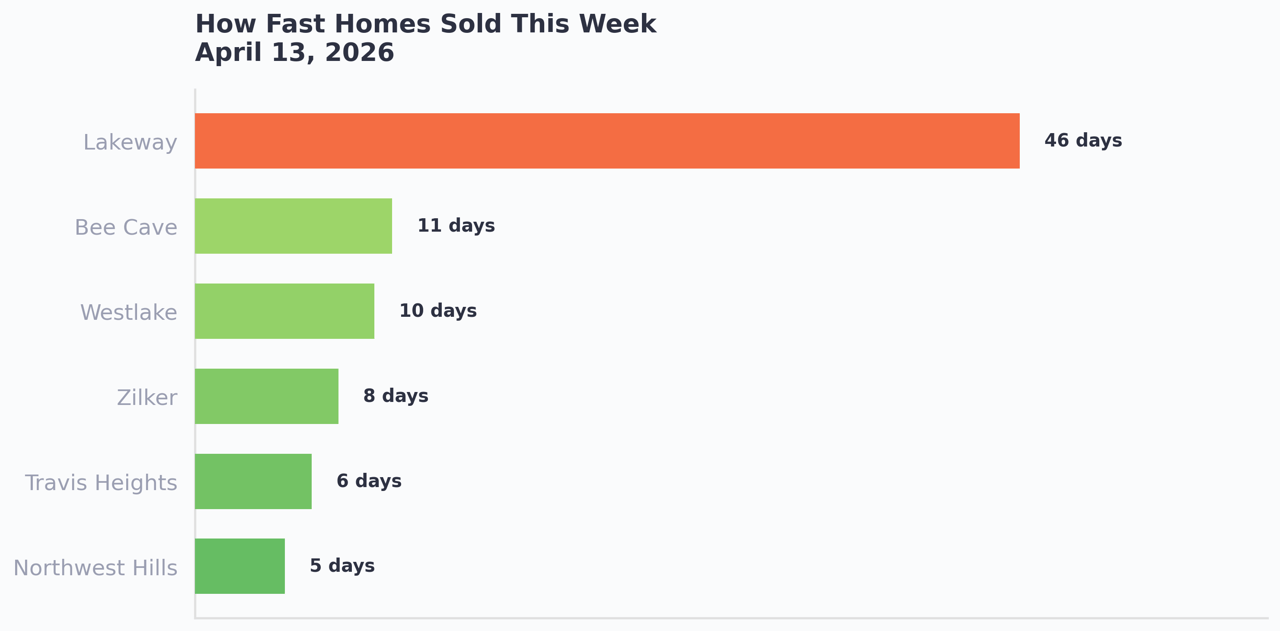Select the "11 days" value label
This screenshot has width=1280, height=631.
[456, 226]
